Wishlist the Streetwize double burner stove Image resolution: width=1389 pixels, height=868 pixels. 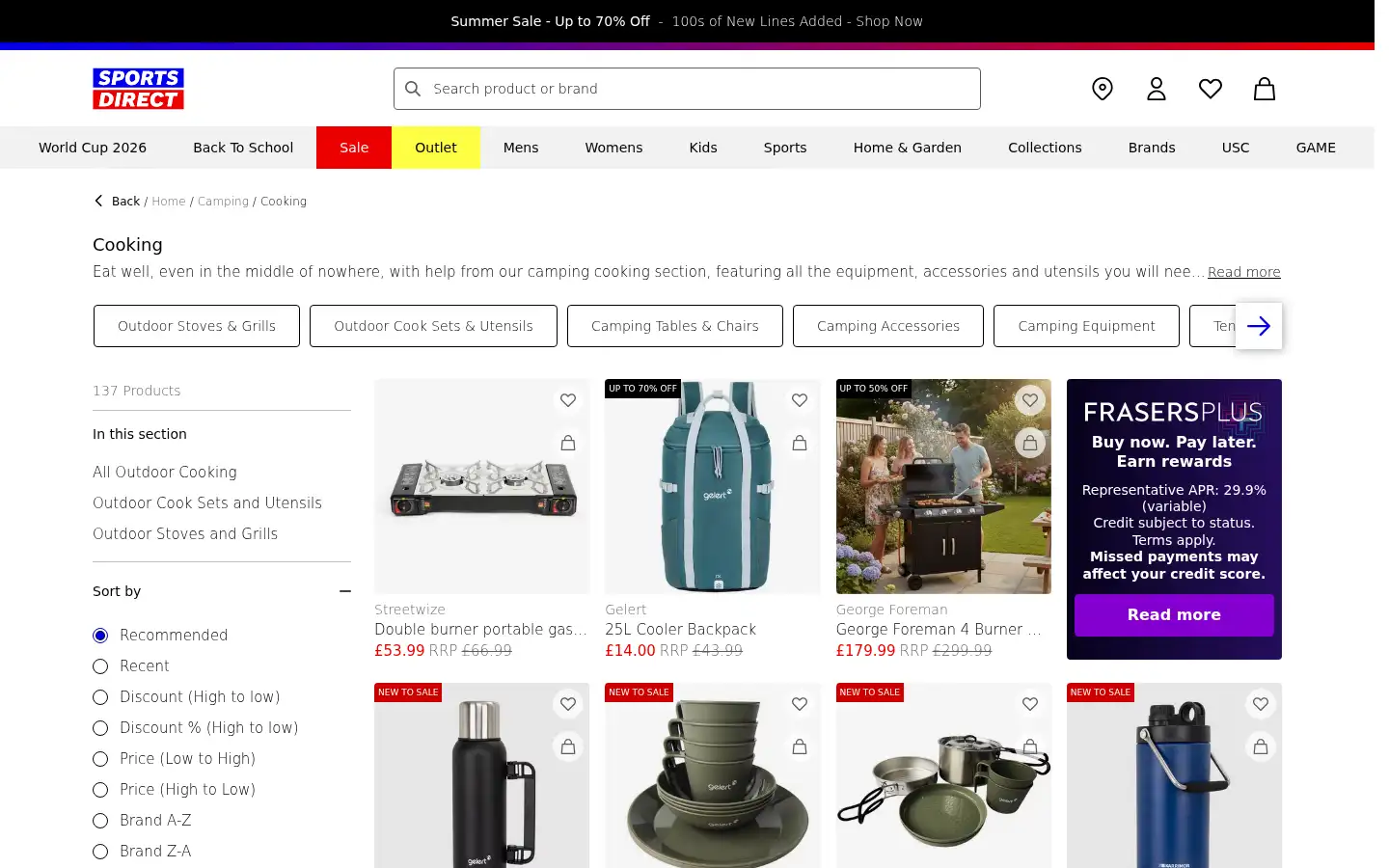click(568, 400)
